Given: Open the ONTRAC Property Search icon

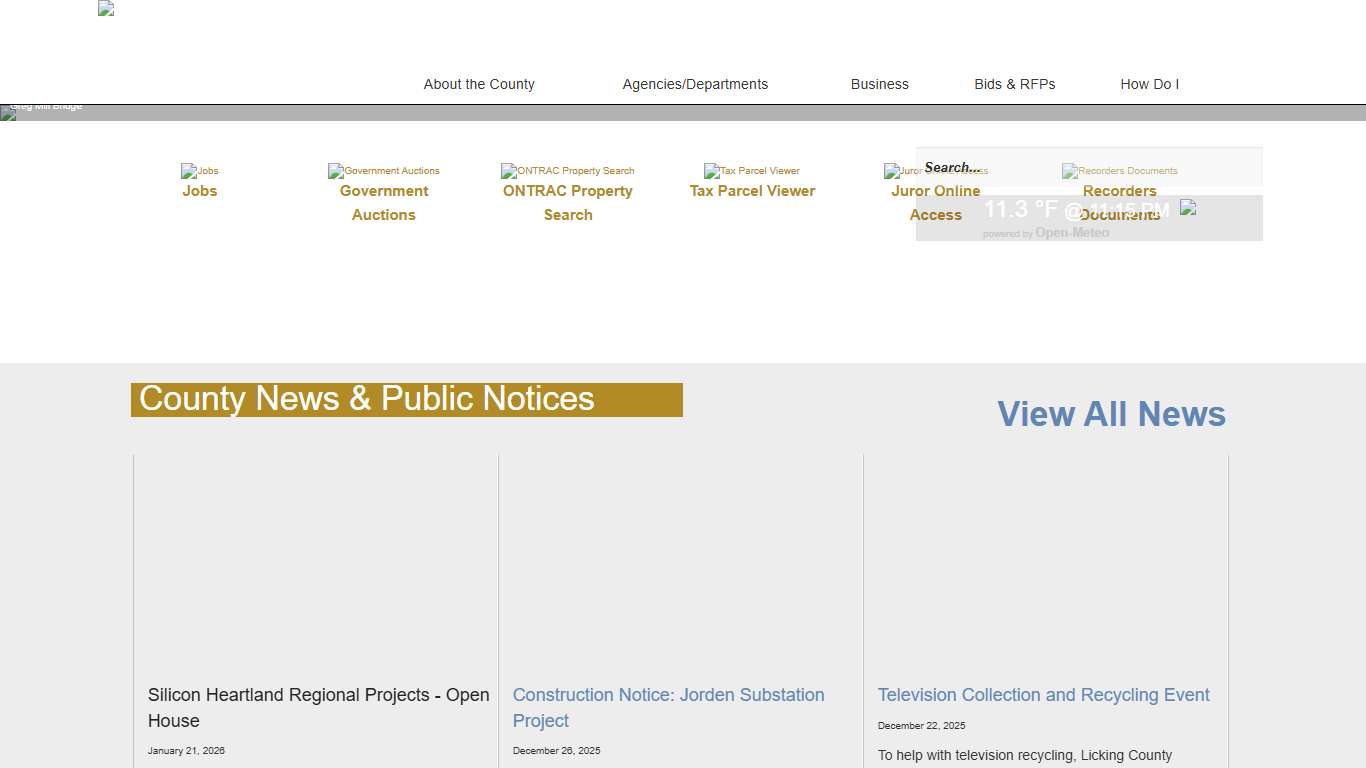Looking at the screenshot, I should (x=567, y=171).
